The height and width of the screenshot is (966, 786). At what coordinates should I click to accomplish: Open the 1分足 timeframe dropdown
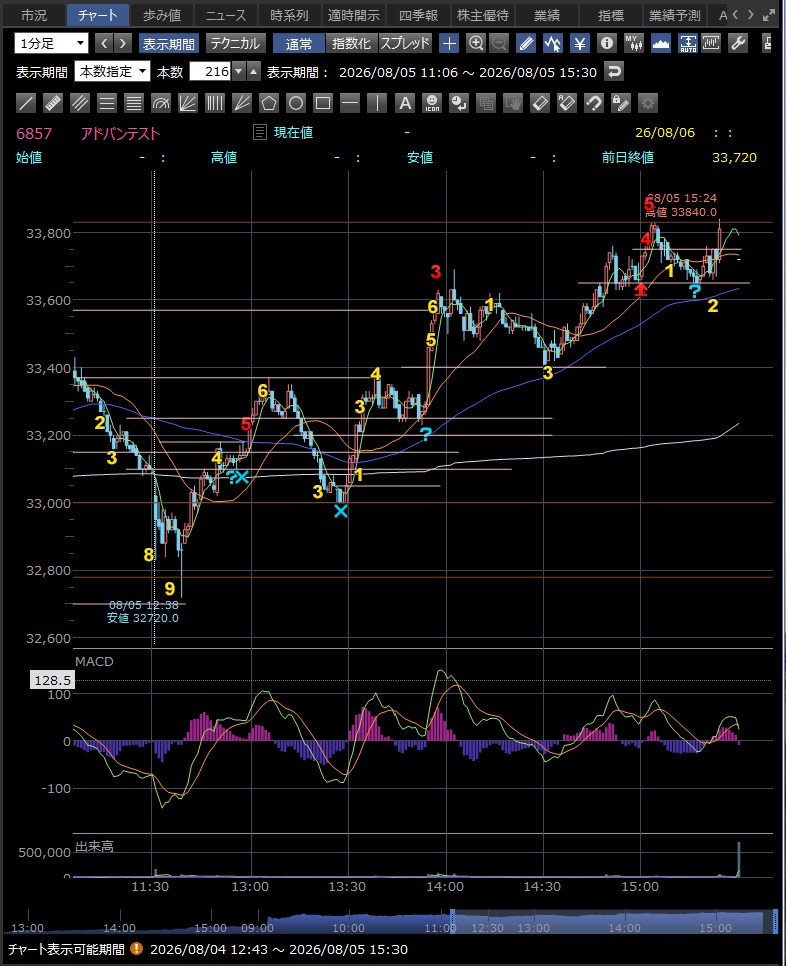(51, 43)
